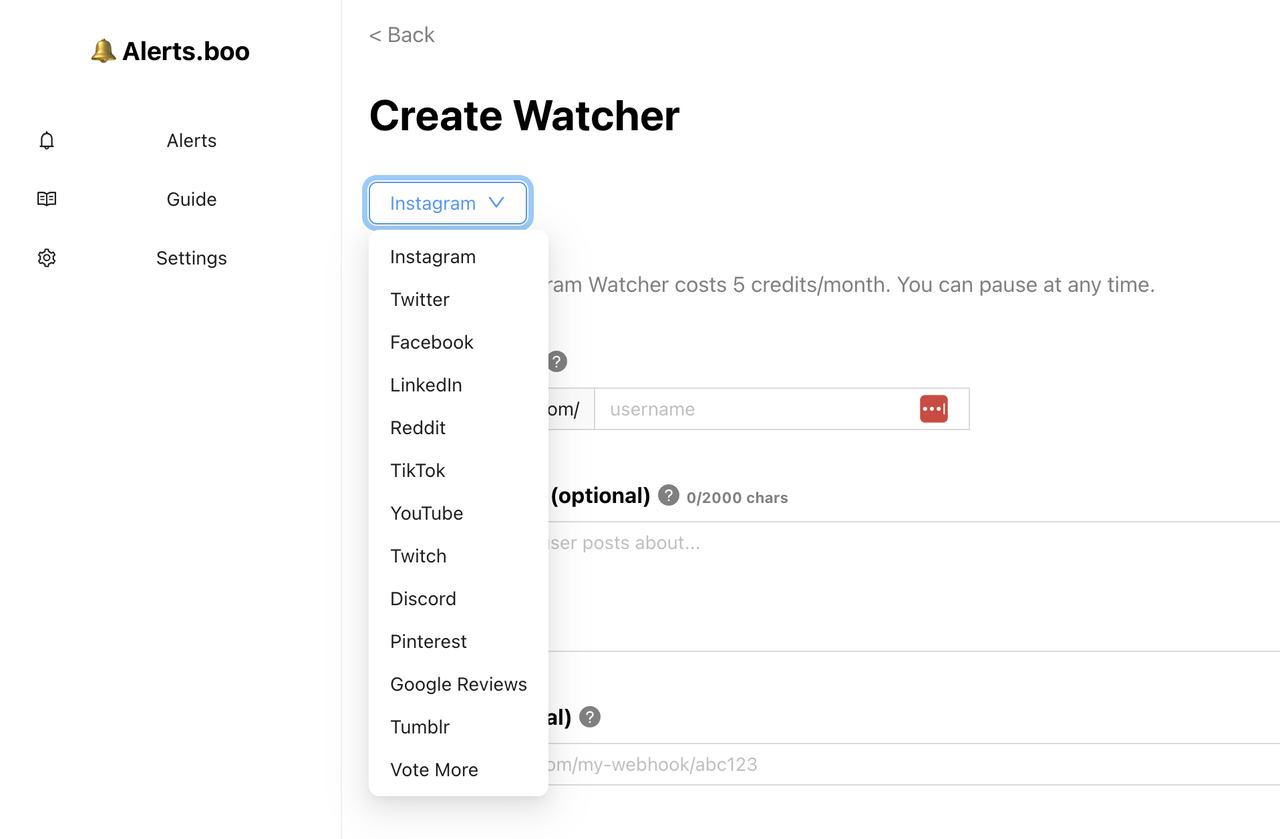Click help icon next to username label
Image resolution: width=1280 pixels, height=839 pixels.
click(557, 362)
